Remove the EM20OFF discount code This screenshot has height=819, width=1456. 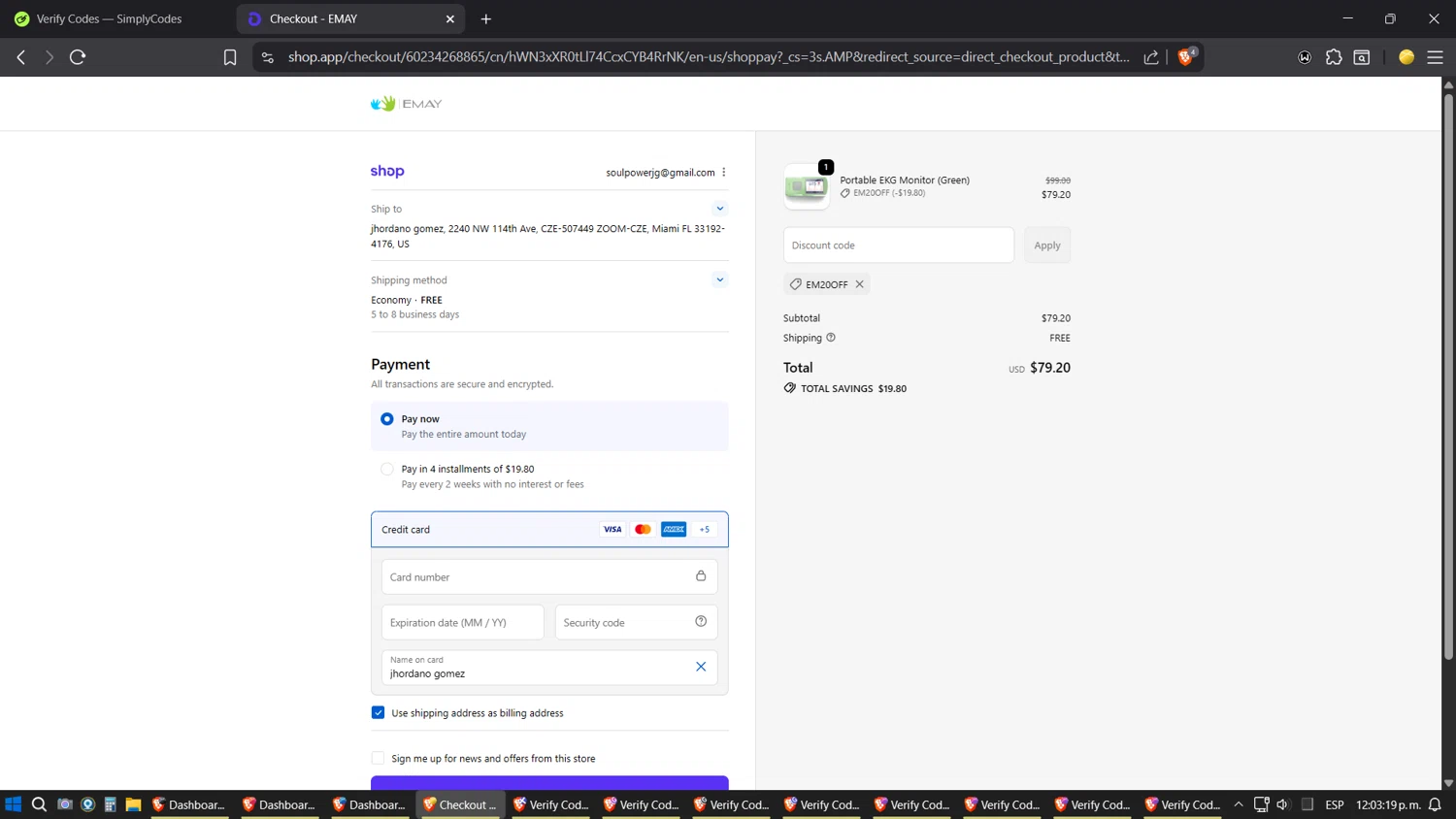(x=859, y=284)
